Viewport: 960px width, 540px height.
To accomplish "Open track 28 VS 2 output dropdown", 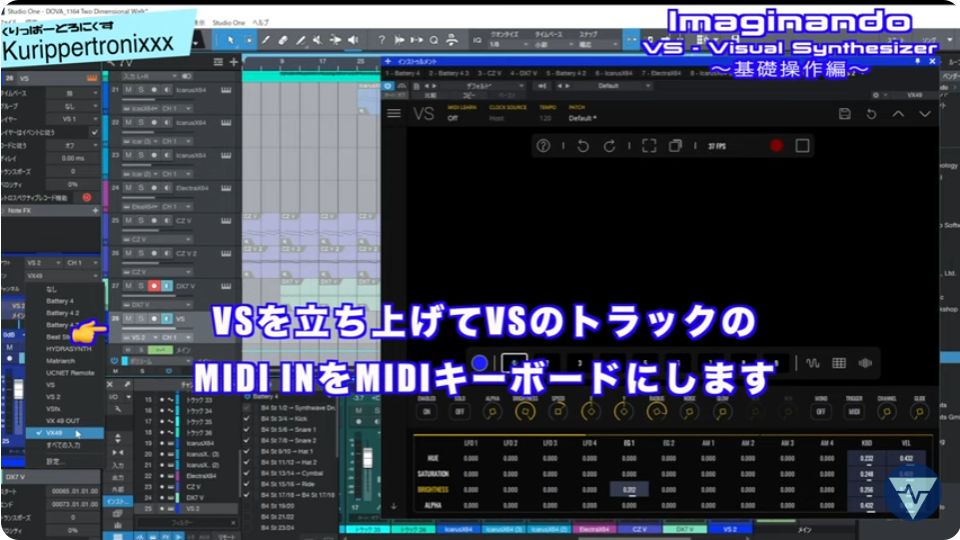I will (x=141, y=337).
